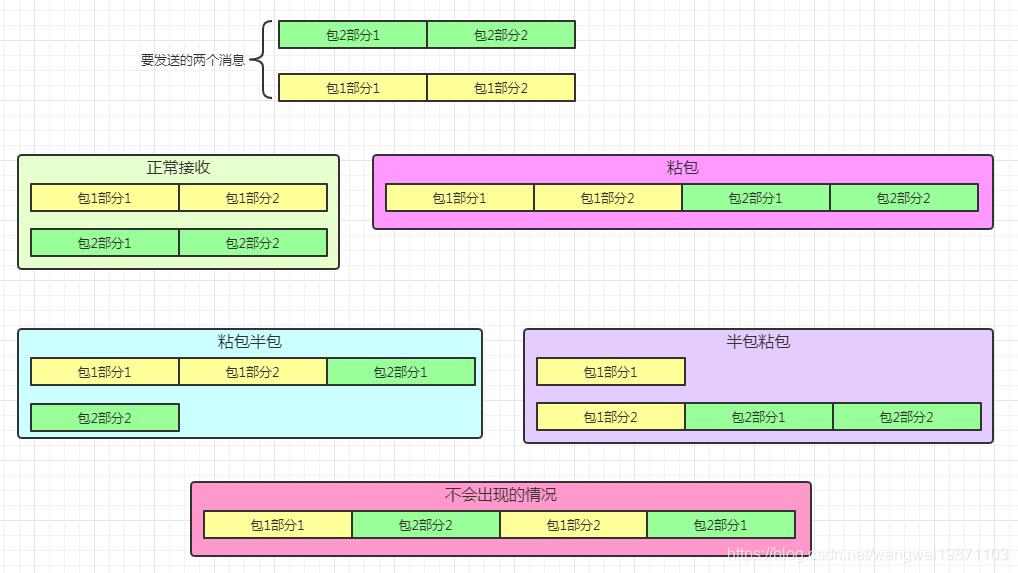Click the 粘包 panel title
The image size is (1018, 573).
[x=682, y=168]
